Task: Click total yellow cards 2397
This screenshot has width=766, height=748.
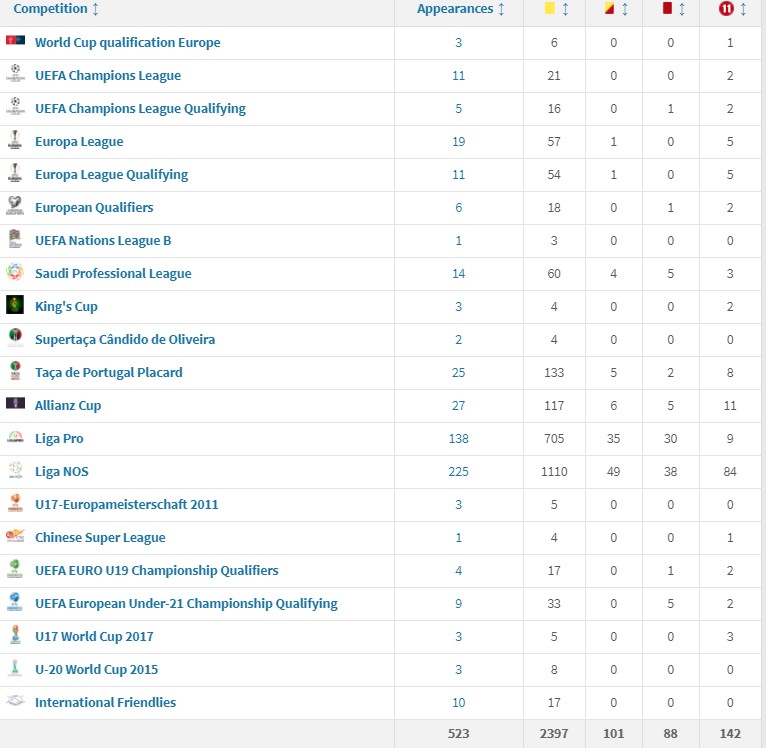Action: 554,734
